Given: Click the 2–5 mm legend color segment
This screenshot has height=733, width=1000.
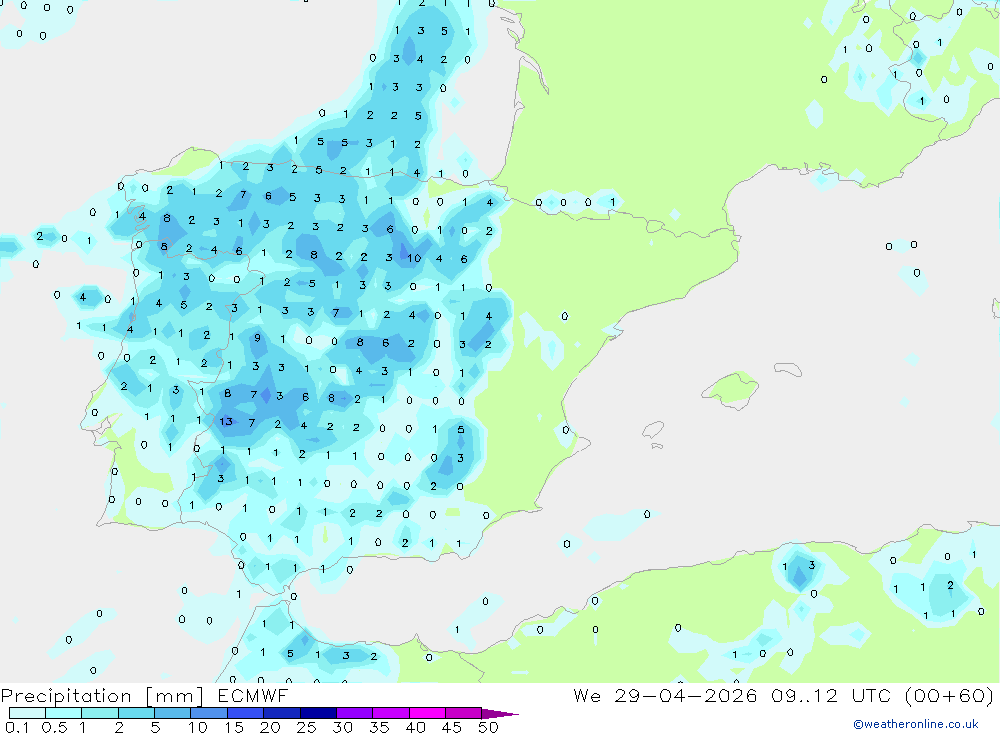Looking at the screenshot, I should coord(136,713).
